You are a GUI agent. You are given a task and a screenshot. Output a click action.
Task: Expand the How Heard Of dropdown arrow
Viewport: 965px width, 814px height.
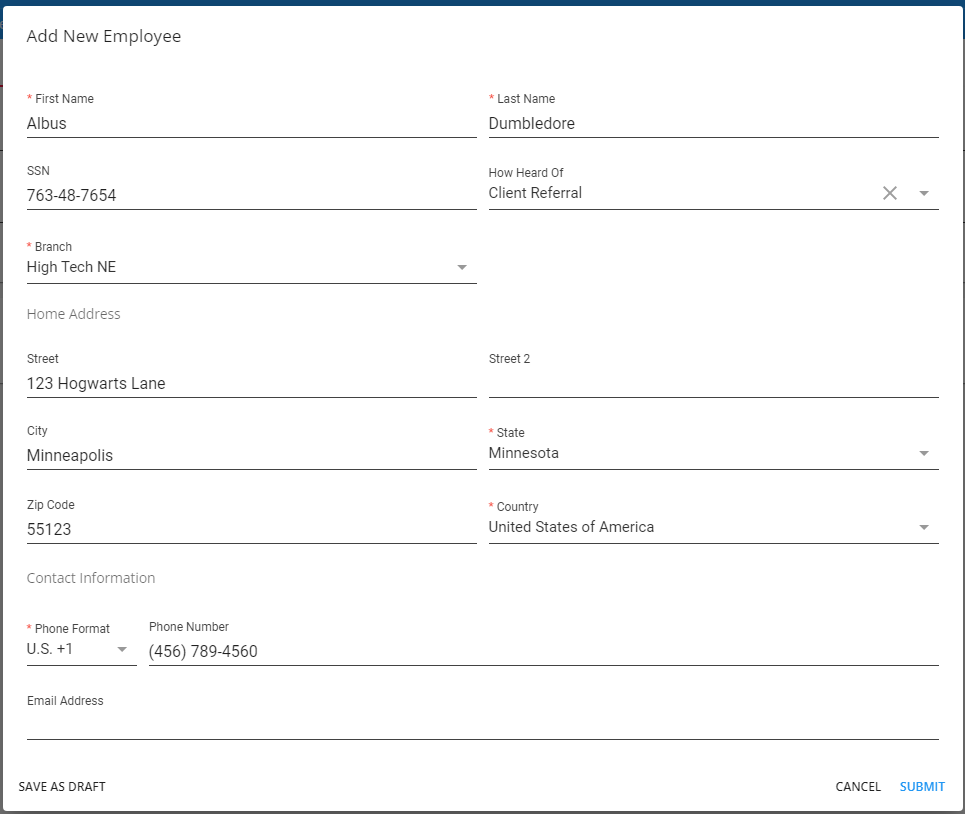tap(924, 193)
